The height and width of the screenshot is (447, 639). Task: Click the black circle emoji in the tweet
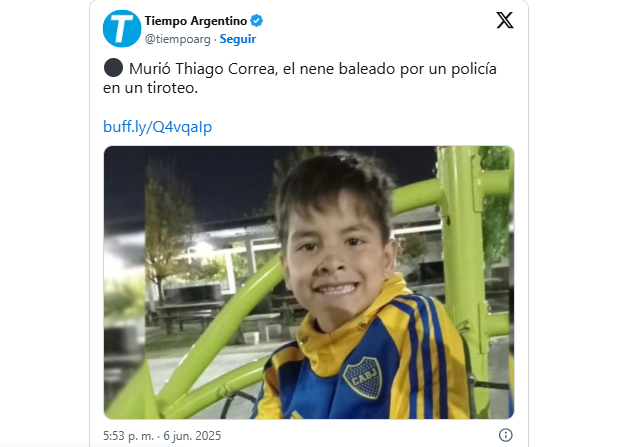click(x=113, y=68)
